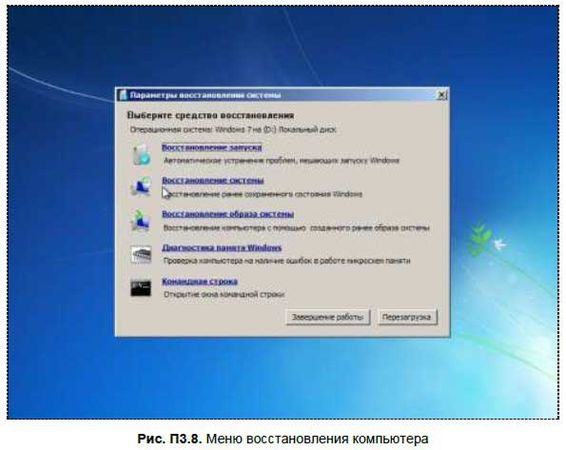Click the Завершение работы button

328,317
